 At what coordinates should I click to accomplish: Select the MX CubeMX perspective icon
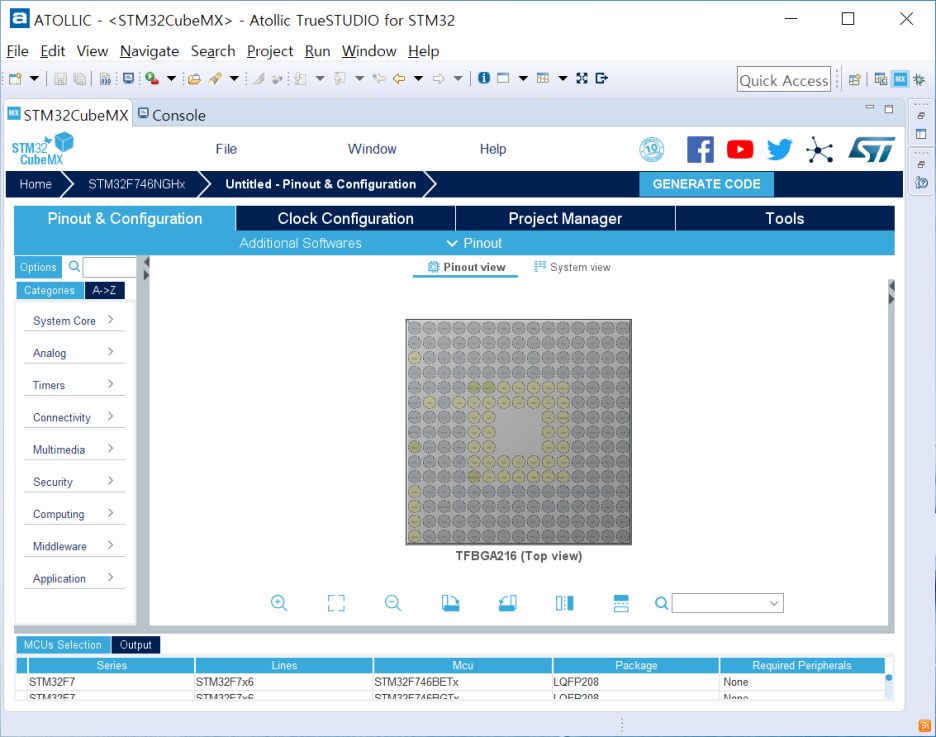900,79
